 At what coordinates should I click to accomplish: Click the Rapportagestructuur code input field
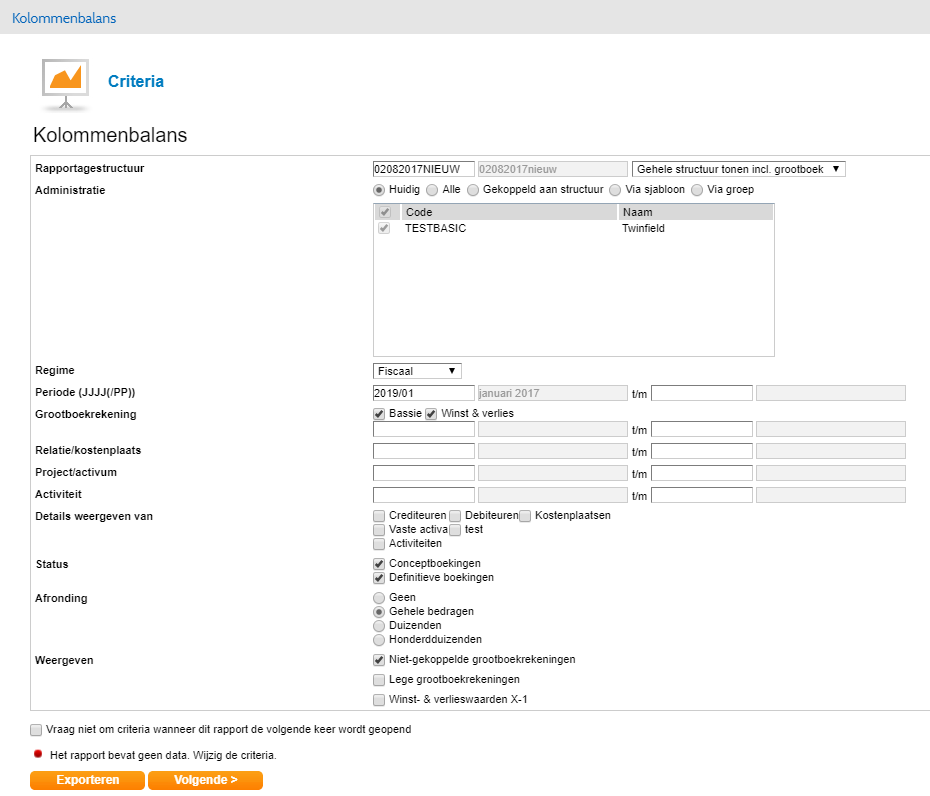423,169
